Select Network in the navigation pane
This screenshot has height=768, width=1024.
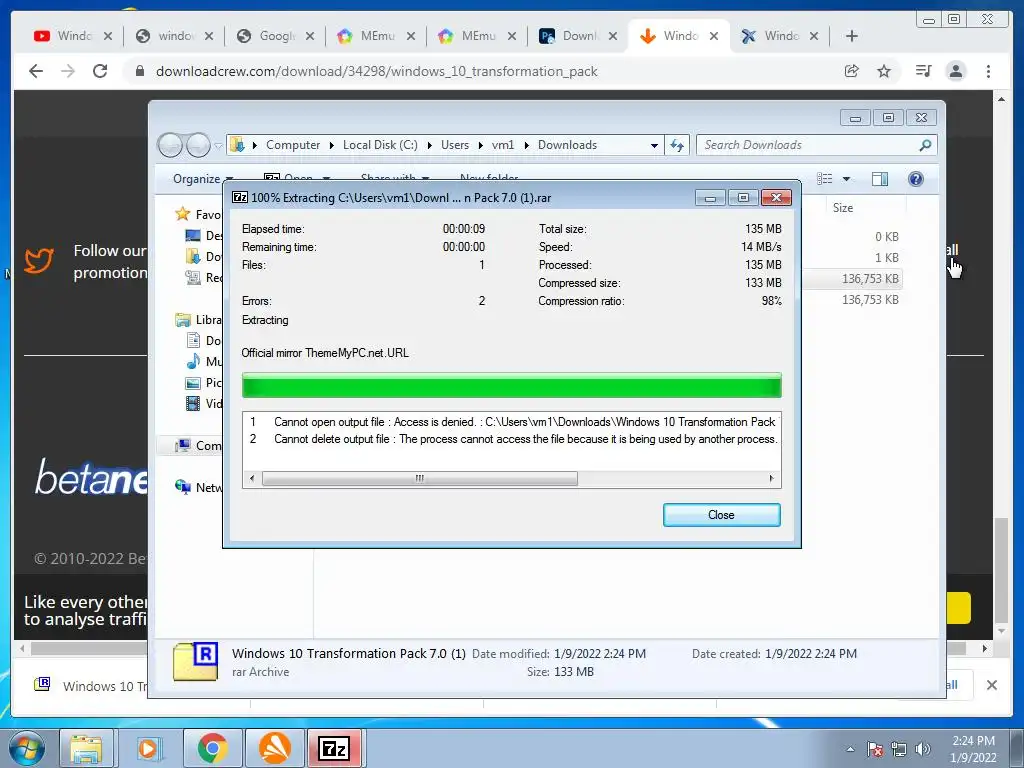[199, 487]
